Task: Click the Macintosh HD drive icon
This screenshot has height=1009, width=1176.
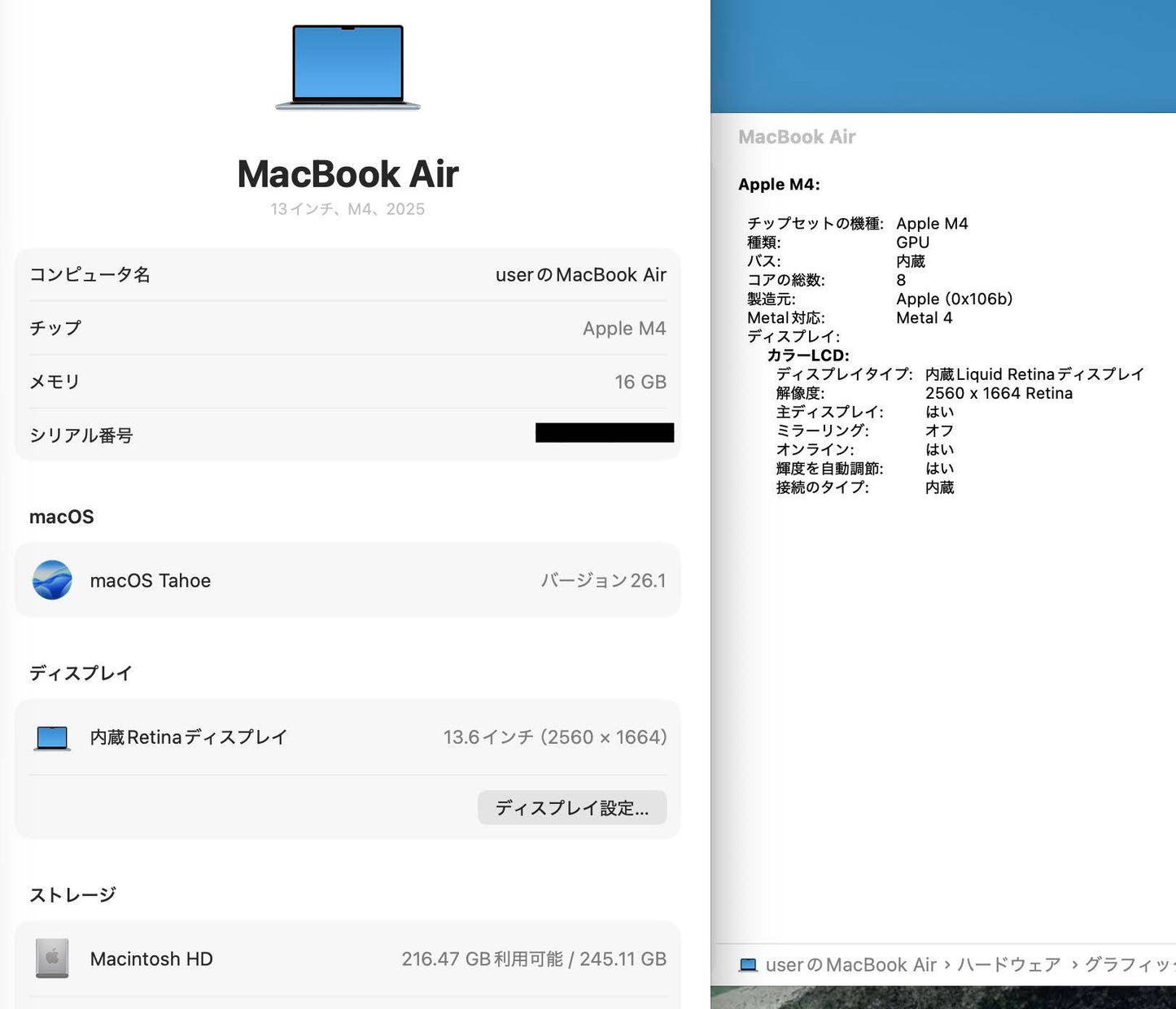Action: click(52, 959)
